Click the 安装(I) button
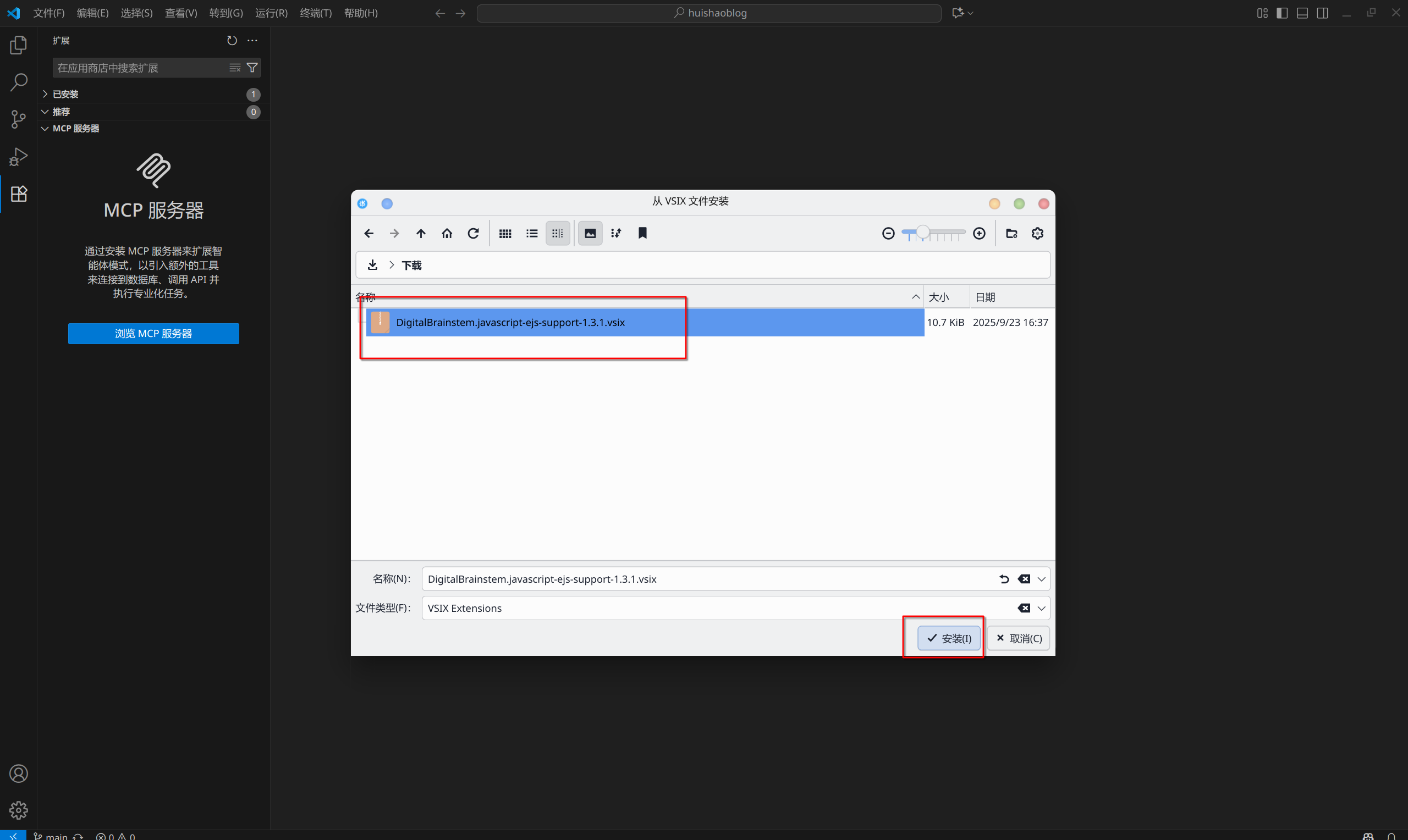The width and height of the screenshot is (1408, 840). click(x=949, y=638)
